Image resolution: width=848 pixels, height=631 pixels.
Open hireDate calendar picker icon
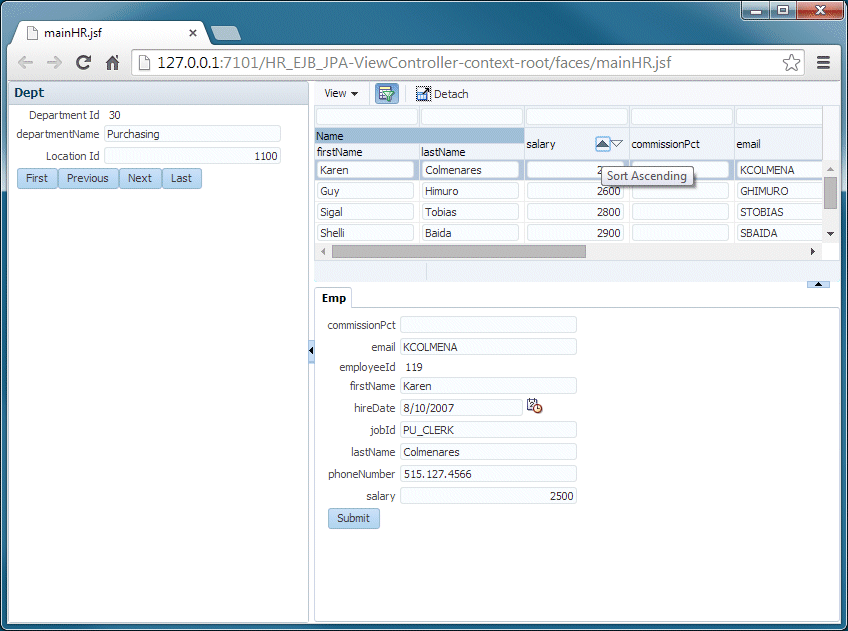534,406
